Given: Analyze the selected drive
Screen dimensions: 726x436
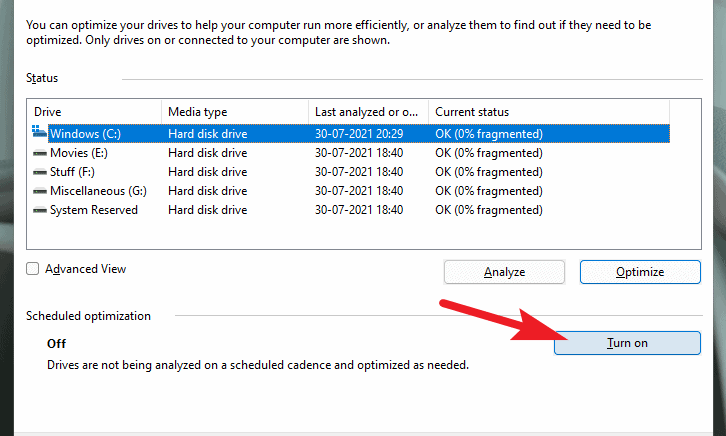Looking at the screenshot, I should click(x=504, y=272).
